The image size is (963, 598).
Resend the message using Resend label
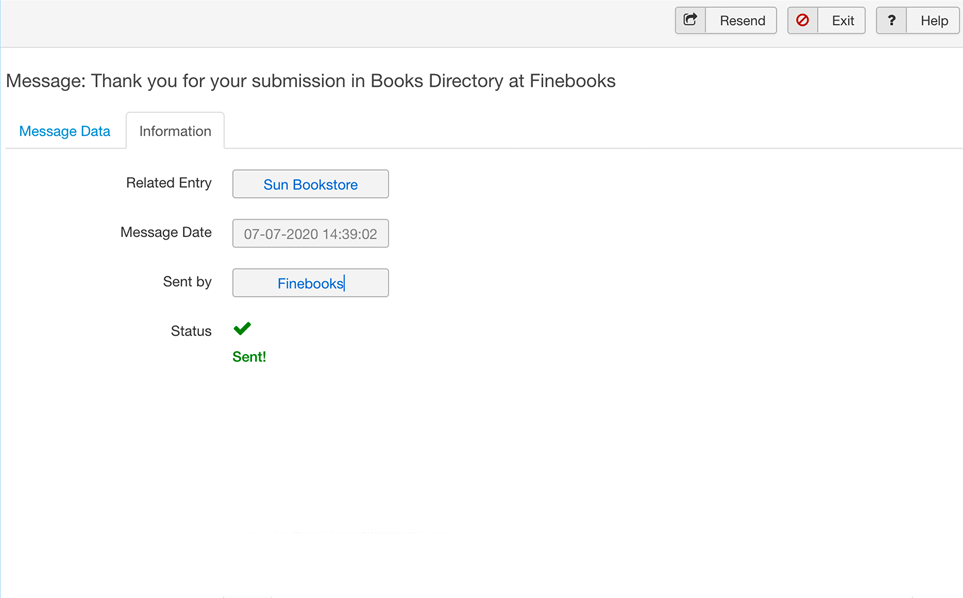click(x=742, y=20)
